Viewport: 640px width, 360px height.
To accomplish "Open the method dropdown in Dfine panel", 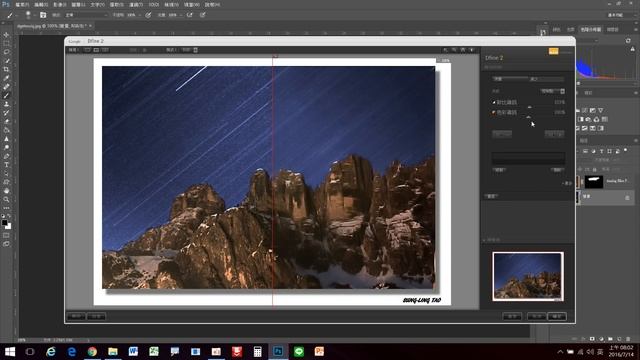I will (x=552, y=91).
